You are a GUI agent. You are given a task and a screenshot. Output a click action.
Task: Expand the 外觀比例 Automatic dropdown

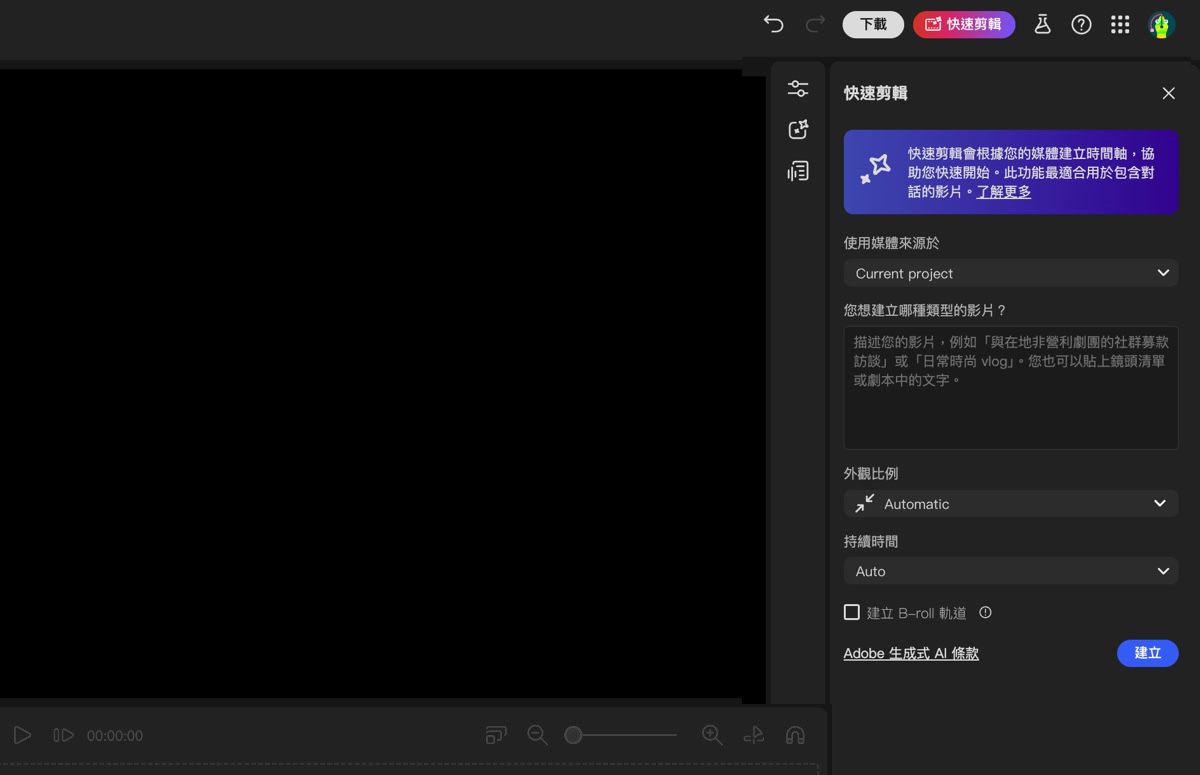pyautogui.click(x=1010, y=503)
